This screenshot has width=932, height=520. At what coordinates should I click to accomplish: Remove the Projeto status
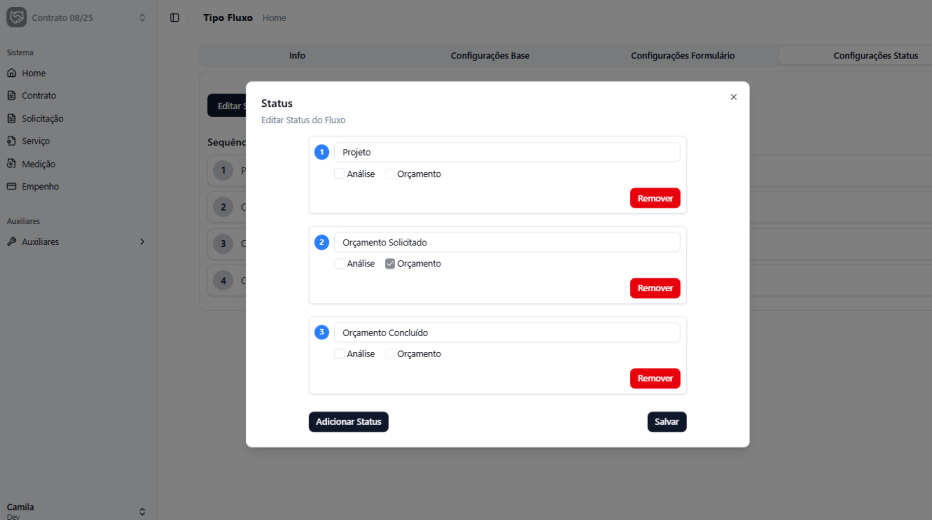coord(655,198)
